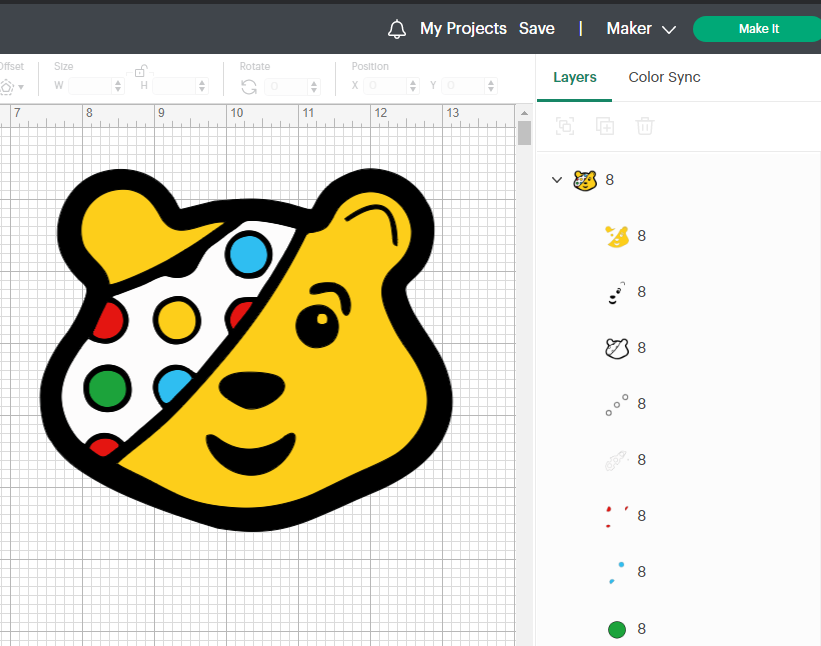Click the Rotate angle input field
This screenshot has width=821, height=646.
tap(287, 86)
